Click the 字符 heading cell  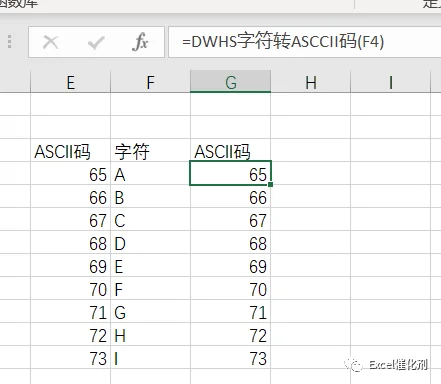[150, 150]
